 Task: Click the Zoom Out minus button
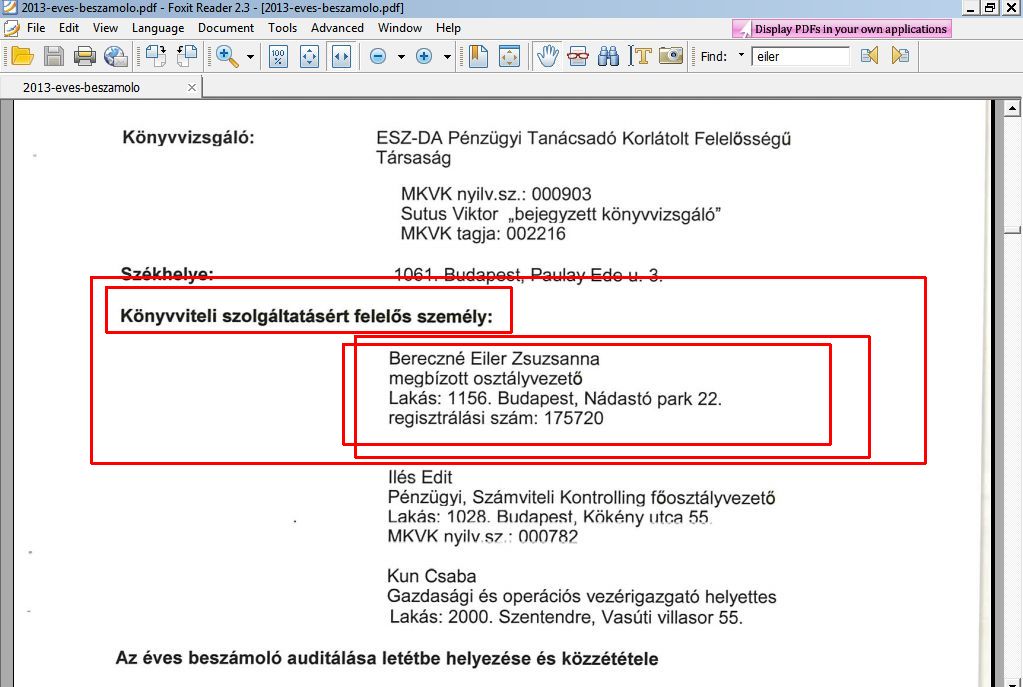pos(378,56)
